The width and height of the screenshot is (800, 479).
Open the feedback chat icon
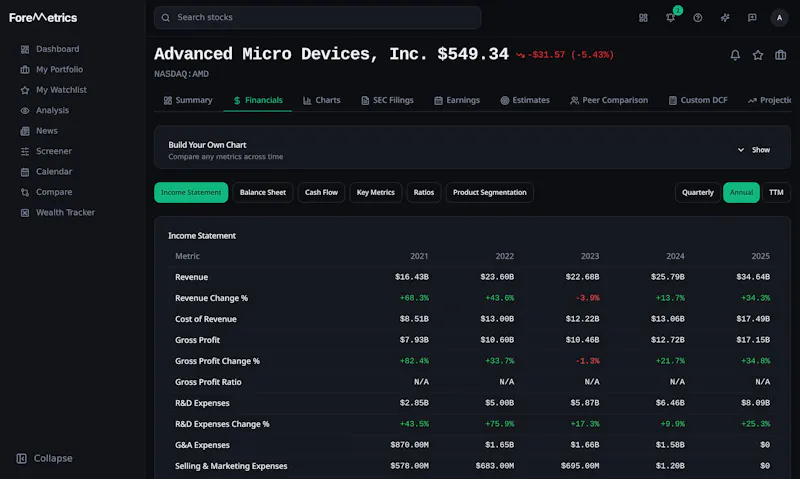[752, 18]
